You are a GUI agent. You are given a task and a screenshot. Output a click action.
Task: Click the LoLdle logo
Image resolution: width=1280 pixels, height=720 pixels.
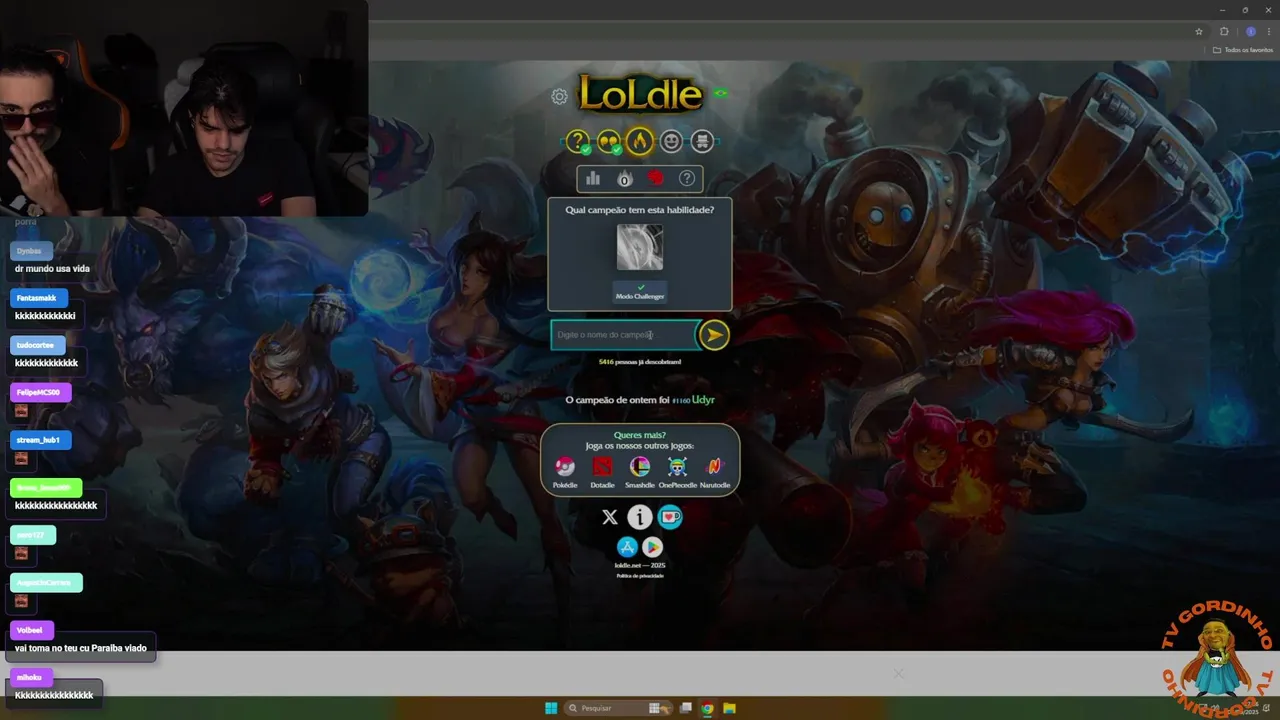[x=640, y=94]
